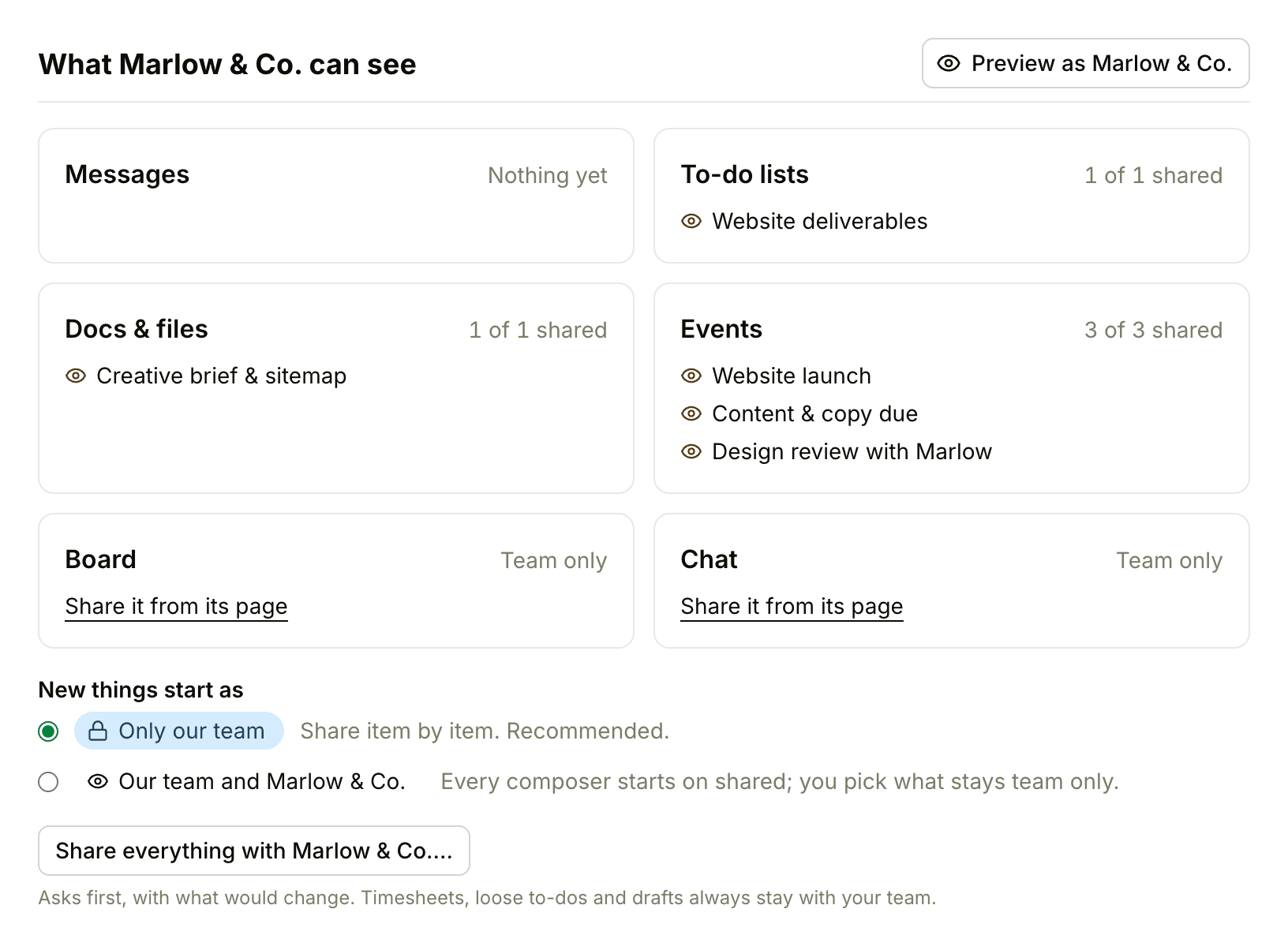Select Our team and Marlow & Co. radio
The height and width of the screenshot is (950, 1288).
pos(48,782)
